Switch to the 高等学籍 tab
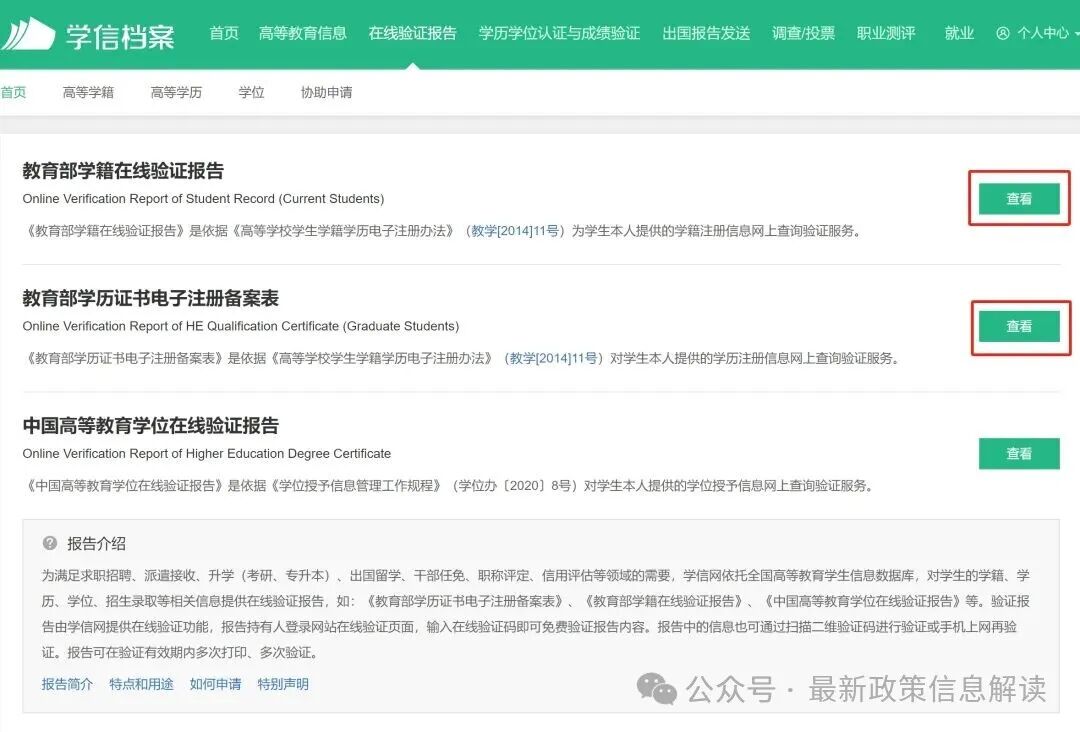The image size is (1080, 732). (88, 91)
